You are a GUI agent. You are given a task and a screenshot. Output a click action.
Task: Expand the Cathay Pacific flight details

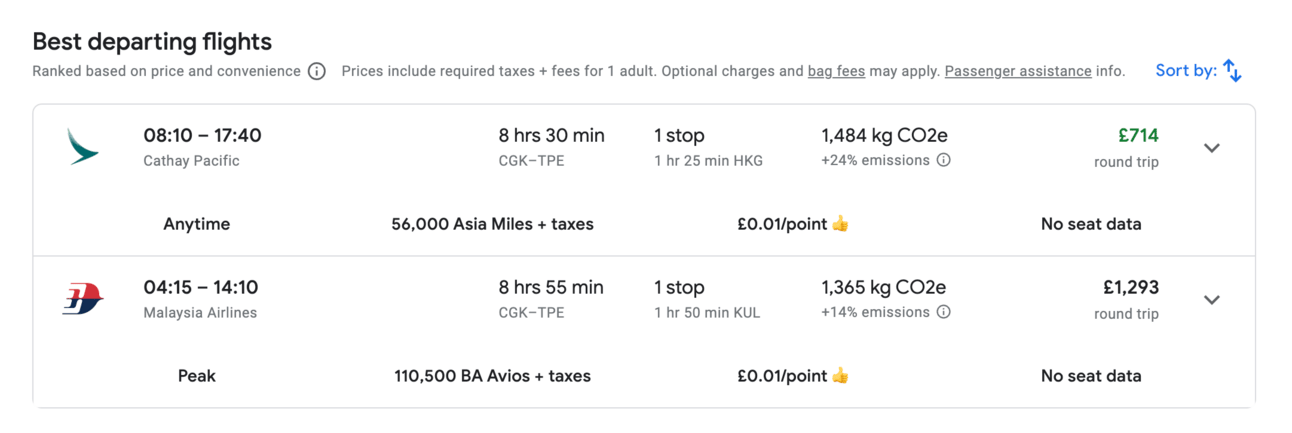point(1212,148)
